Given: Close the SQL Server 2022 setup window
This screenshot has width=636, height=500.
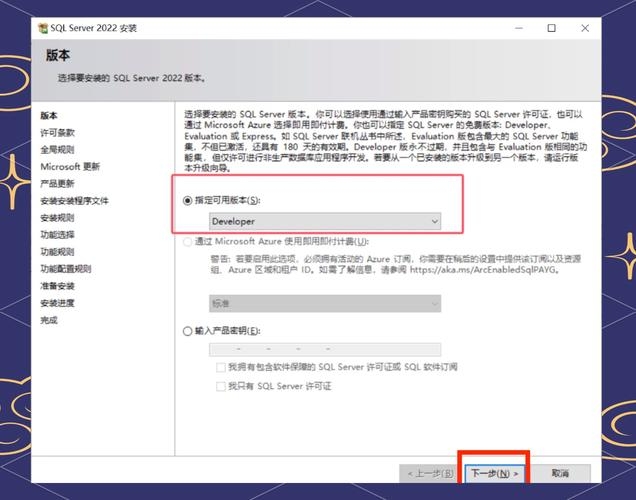Looking at the screenshot, I should pyautogui.click(x=585, y=28).
